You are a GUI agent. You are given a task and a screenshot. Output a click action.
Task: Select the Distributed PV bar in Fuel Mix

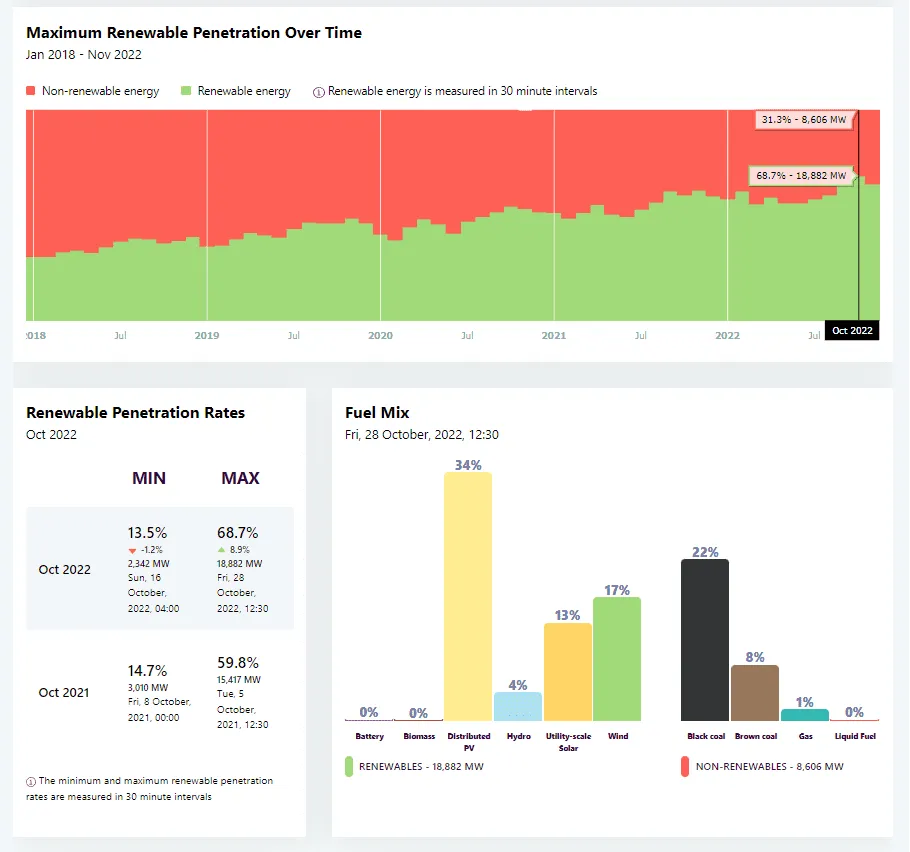click(x=468, y=595)
